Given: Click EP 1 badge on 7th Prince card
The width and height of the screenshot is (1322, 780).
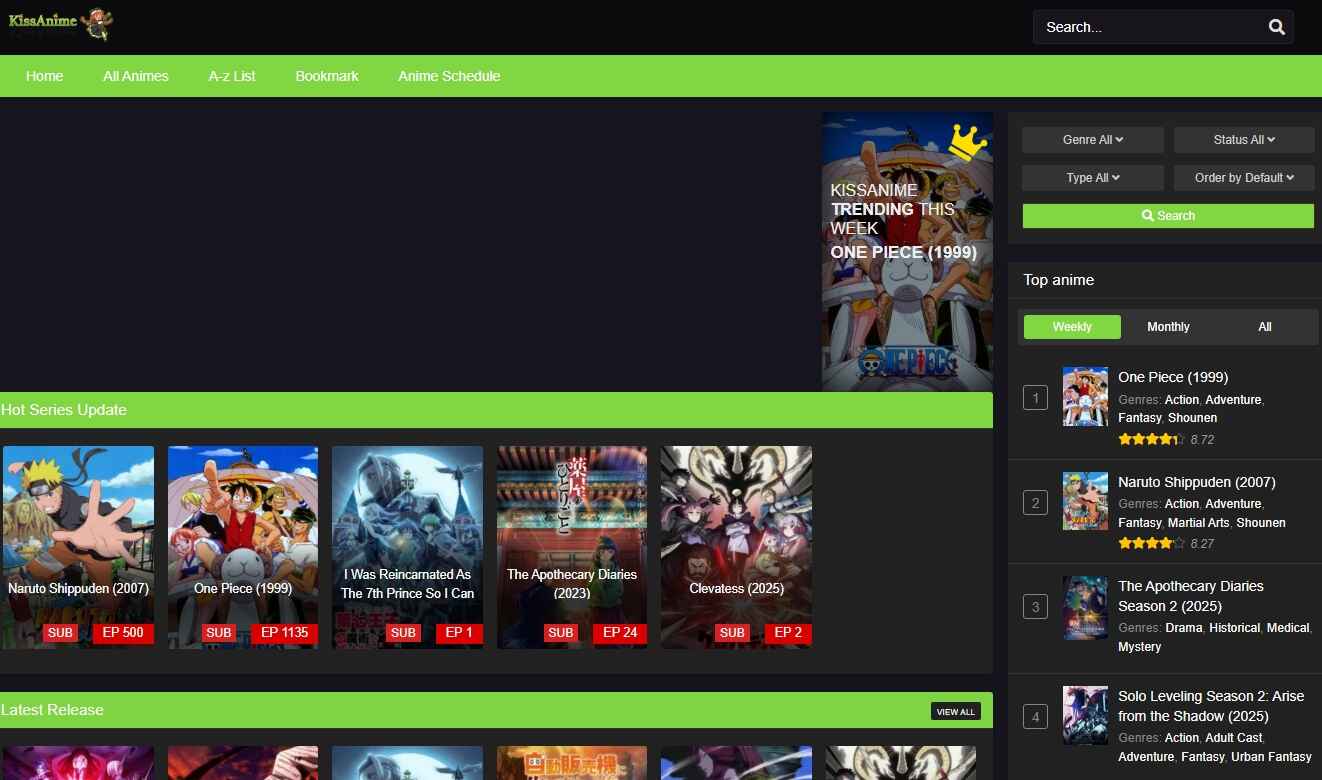Looking at the screenshot, I should pos(459,632).
